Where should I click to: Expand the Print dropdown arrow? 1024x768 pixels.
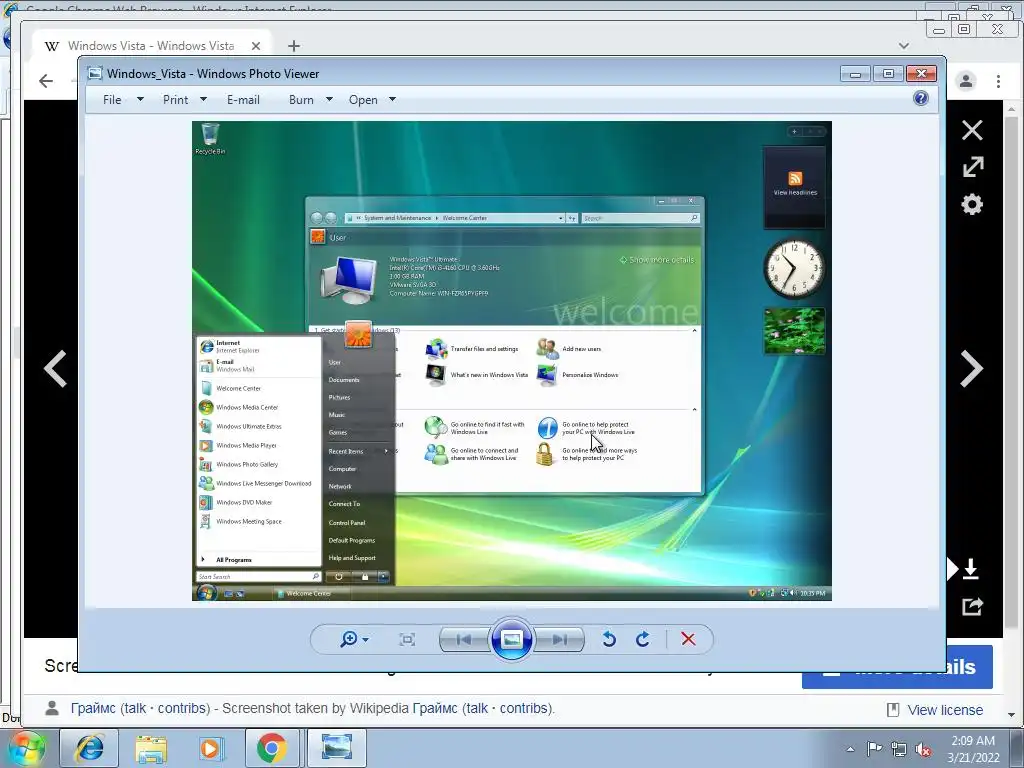point(203,99)
